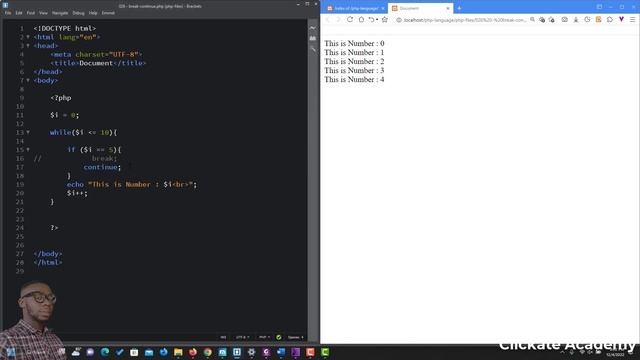Screen dimensions: 640x360
Task: Click the commented 'break;' on line 16
Action: click(x=104, y=158)
